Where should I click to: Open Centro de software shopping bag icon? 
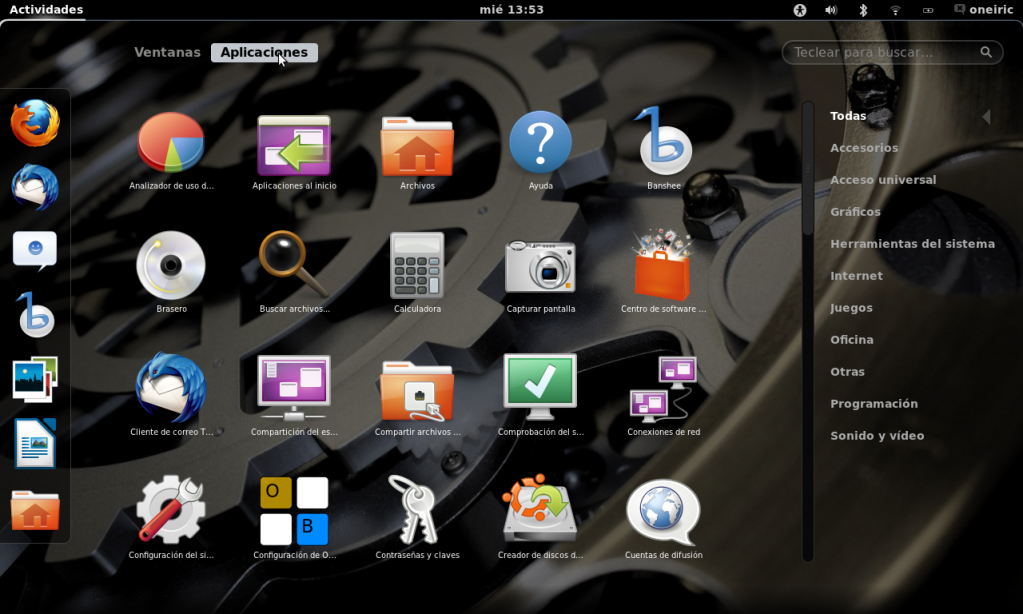[x=663, y=265]
